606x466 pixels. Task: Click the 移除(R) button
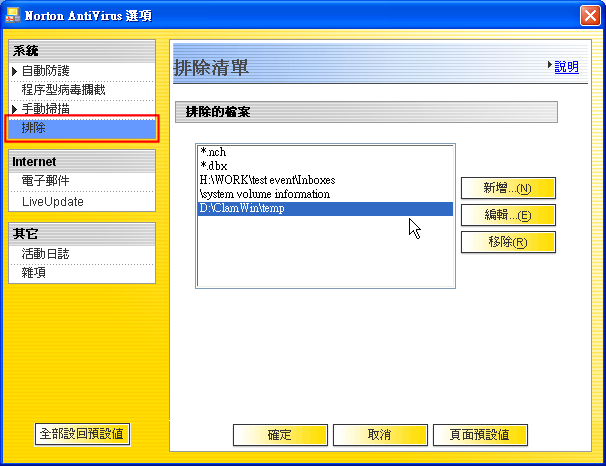click(x=508, y=242)
